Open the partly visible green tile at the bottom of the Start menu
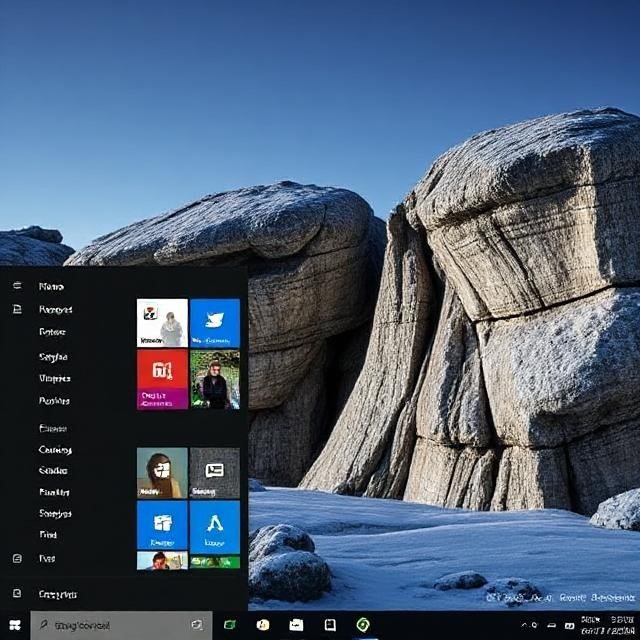Screen dimensions: 640x640 [215, 562]
